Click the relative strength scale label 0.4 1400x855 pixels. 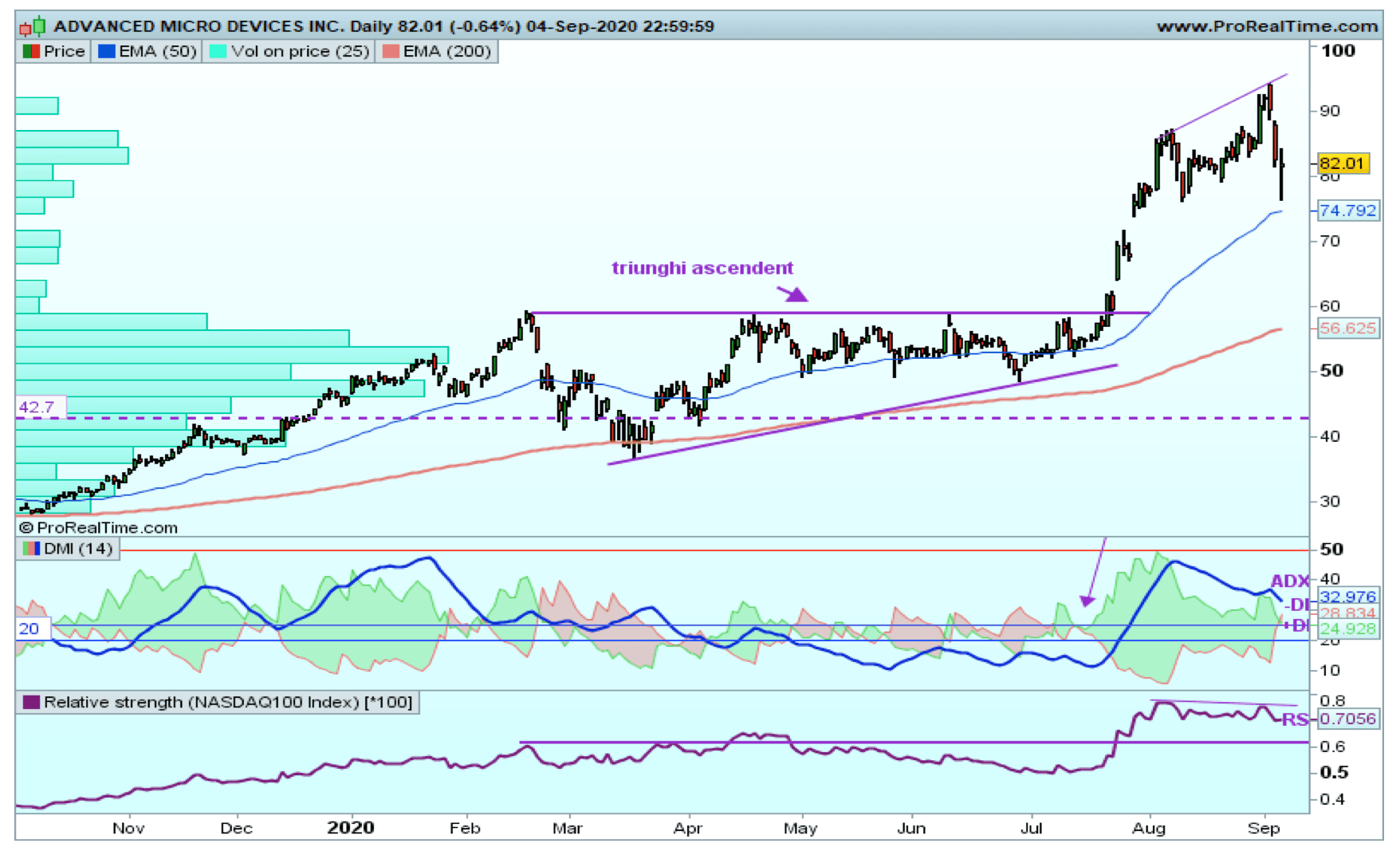click(x=1332, y=798)
